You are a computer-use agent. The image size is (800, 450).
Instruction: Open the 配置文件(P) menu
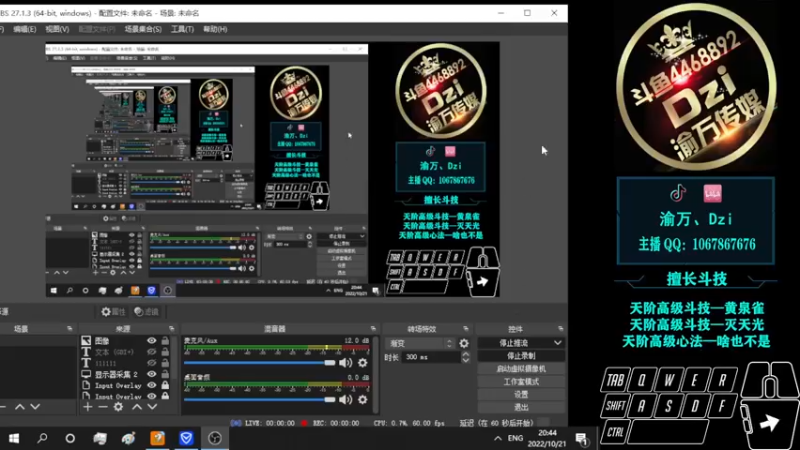click(97, 29)
